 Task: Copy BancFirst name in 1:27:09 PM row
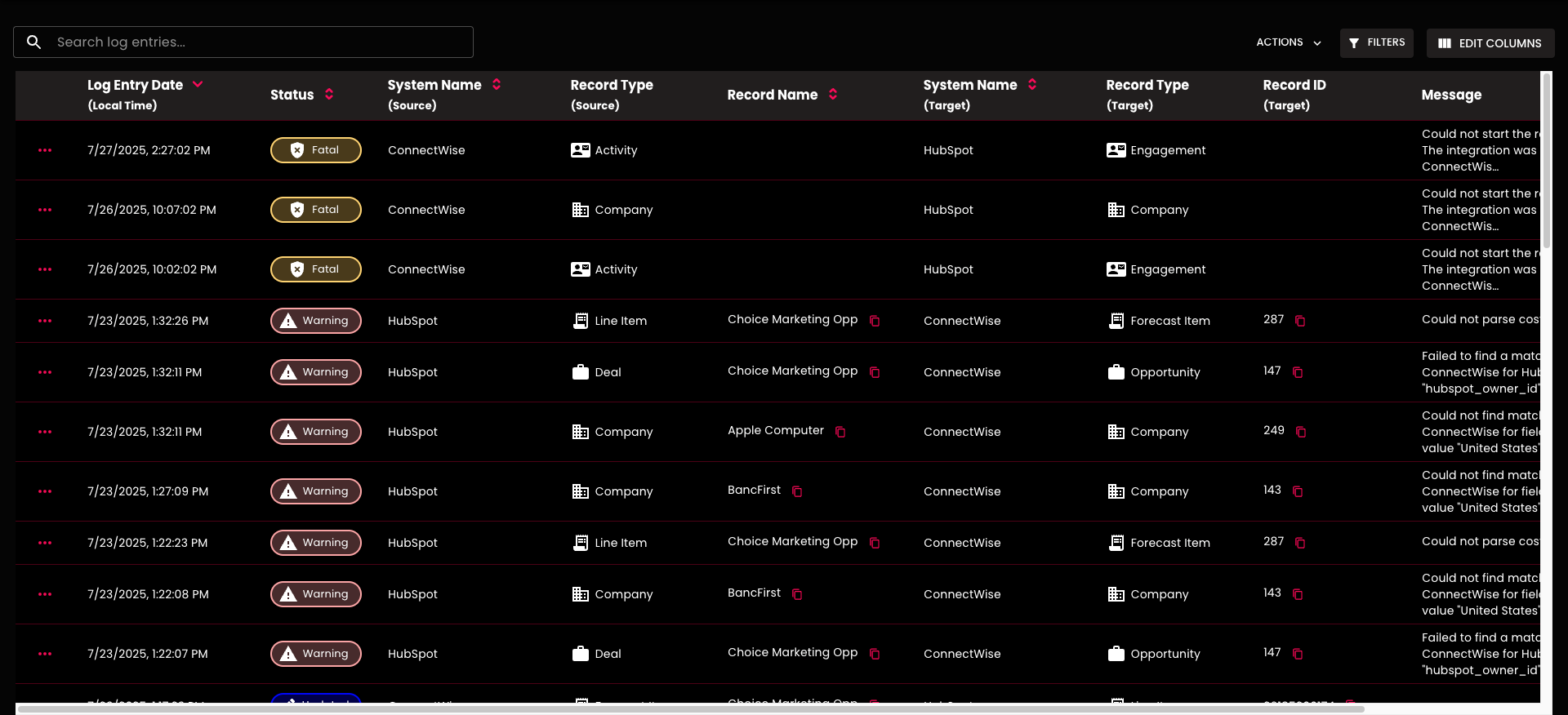pyautogui.click(x=797, y=491)
